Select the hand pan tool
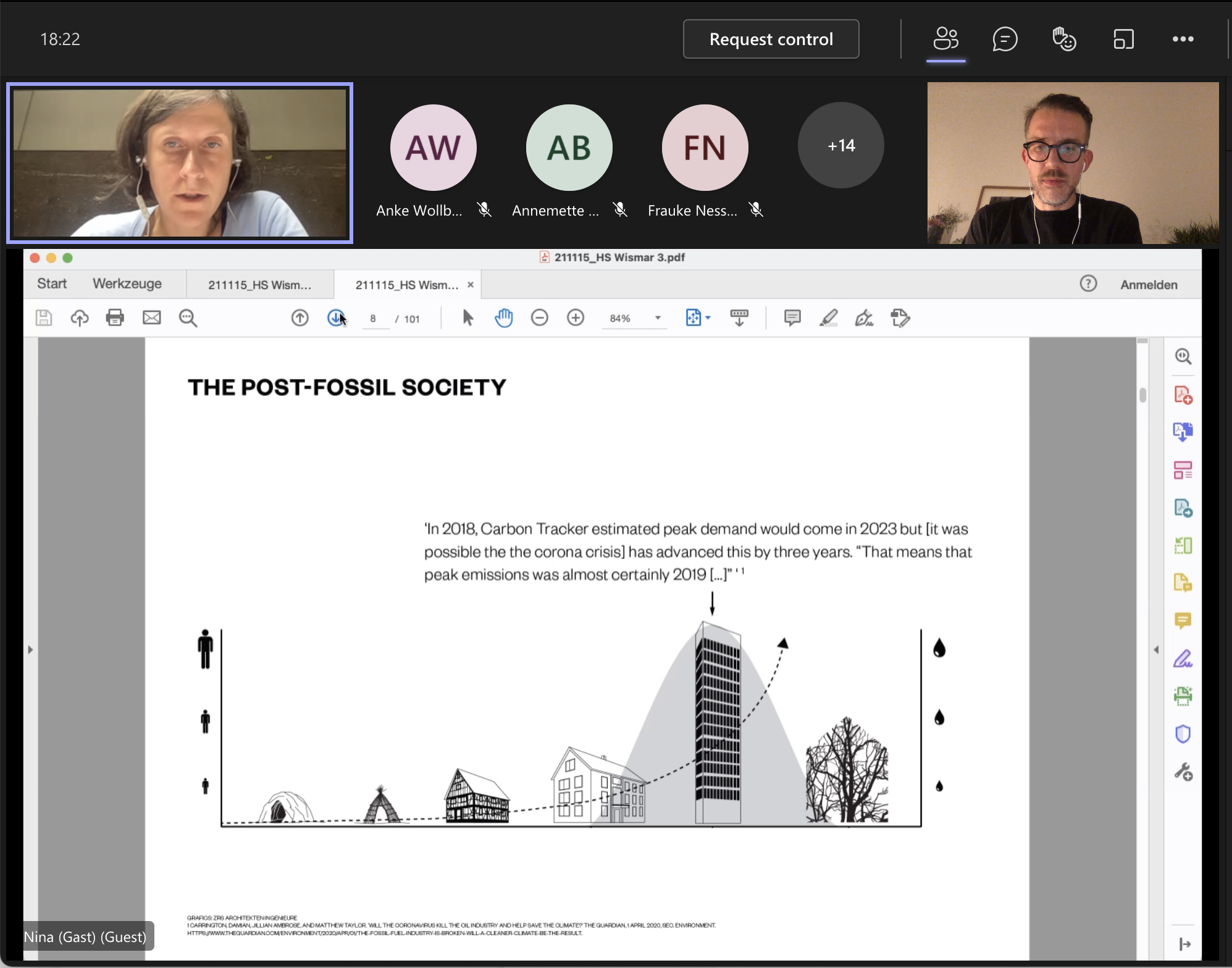The height and width of the screenshot is (968, 1232). pyautogui.click(x=504, y=318)
